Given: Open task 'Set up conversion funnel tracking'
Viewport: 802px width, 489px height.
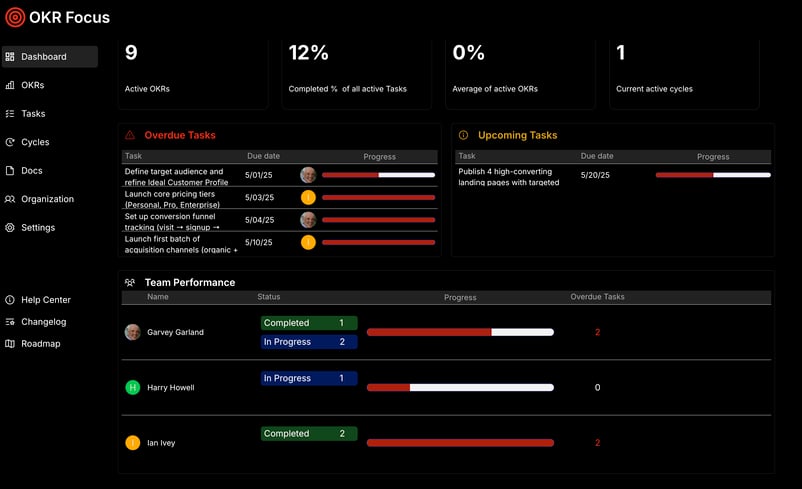Looking at the screenshot, I should (x=172, y=221).
